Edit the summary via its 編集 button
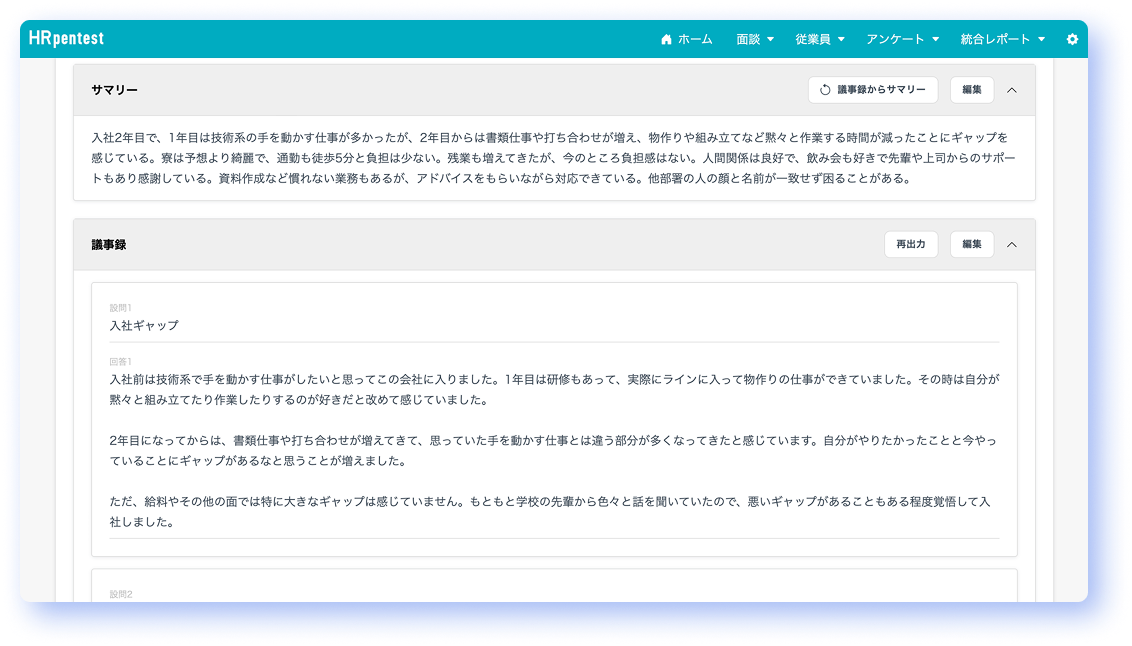The width and height of the screenshot is (1132, 646). (x=971, y=89)
